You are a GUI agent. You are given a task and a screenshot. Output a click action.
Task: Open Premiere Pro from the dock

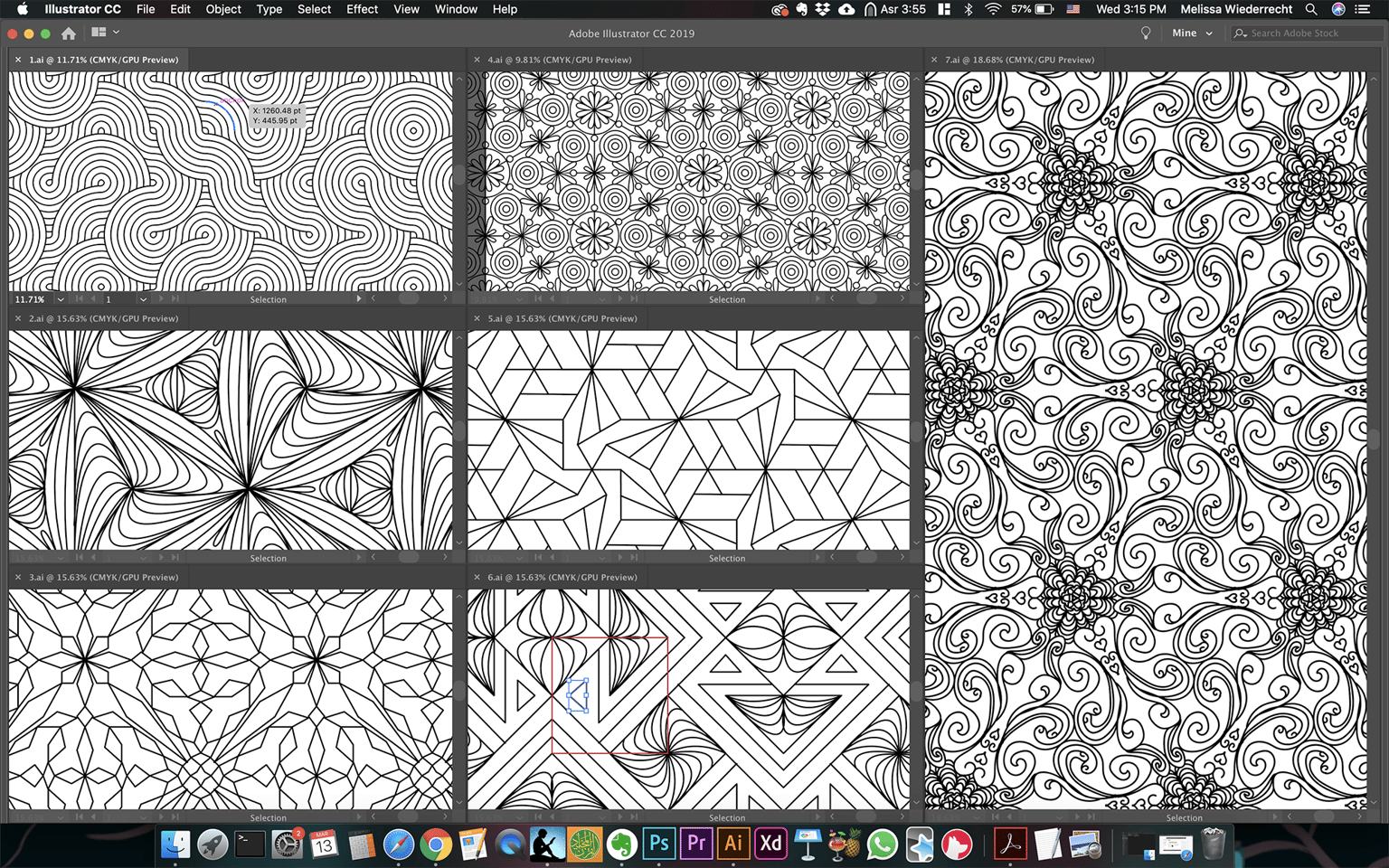[696, 844]
